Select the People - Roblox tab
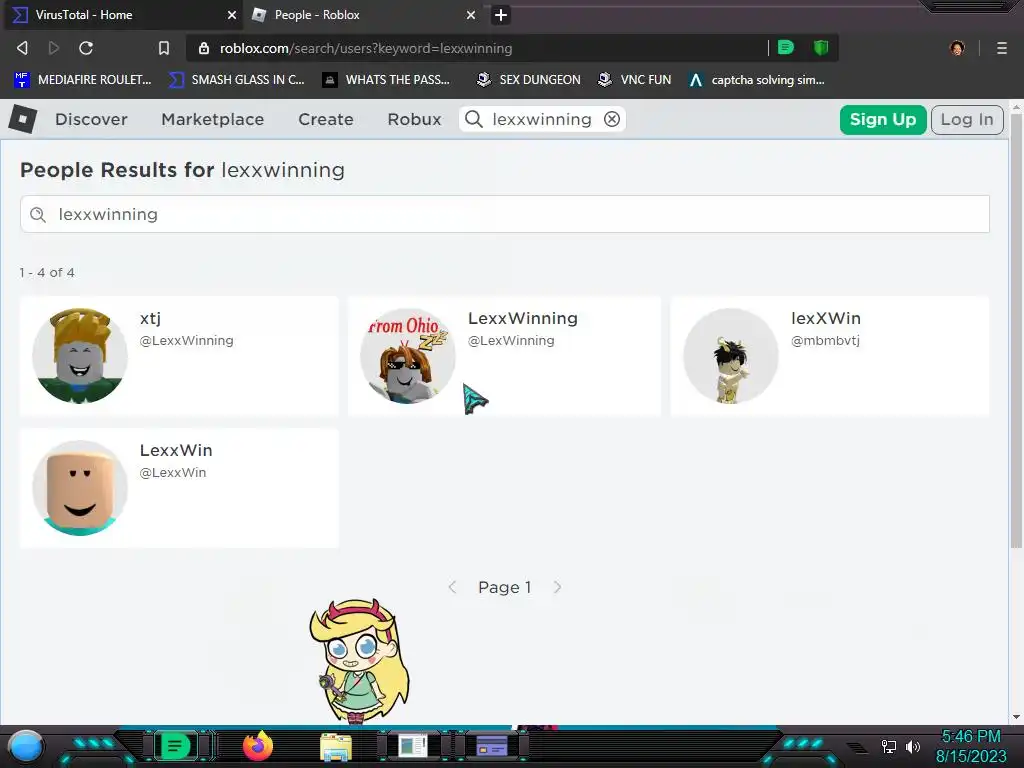 click(x=363, y=15)
